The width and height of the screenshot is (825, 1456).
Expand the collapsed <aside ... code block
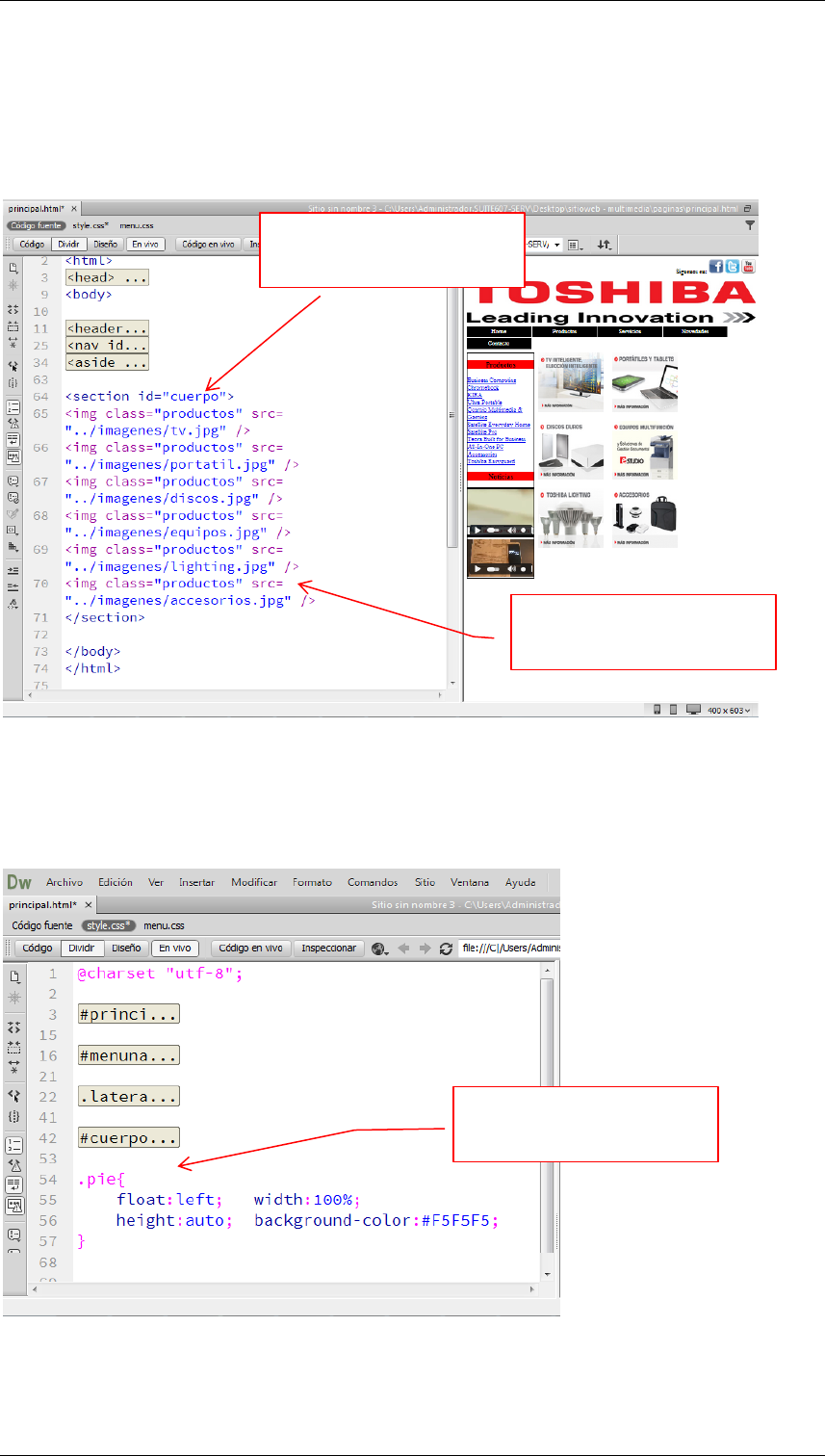[107, 363]
